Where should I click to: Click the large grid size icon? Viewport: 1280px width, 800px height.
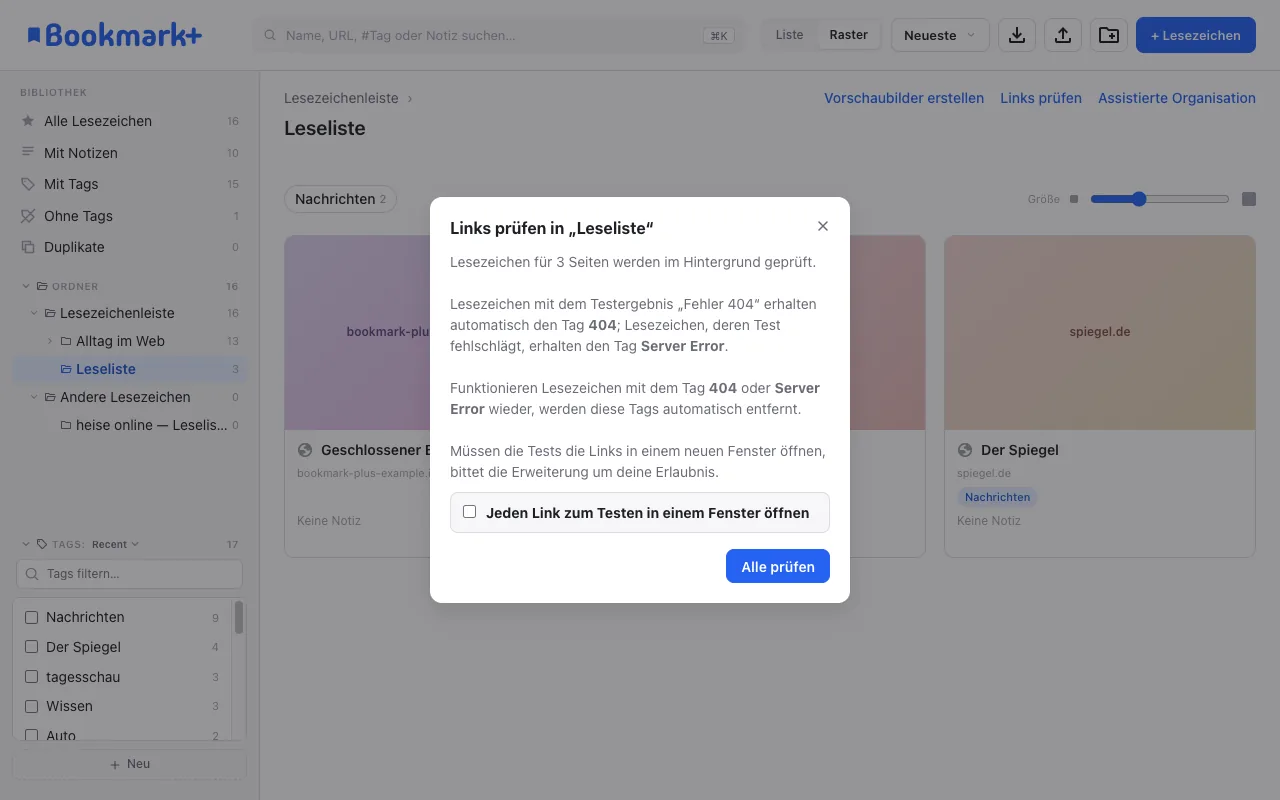point(1249,199)
